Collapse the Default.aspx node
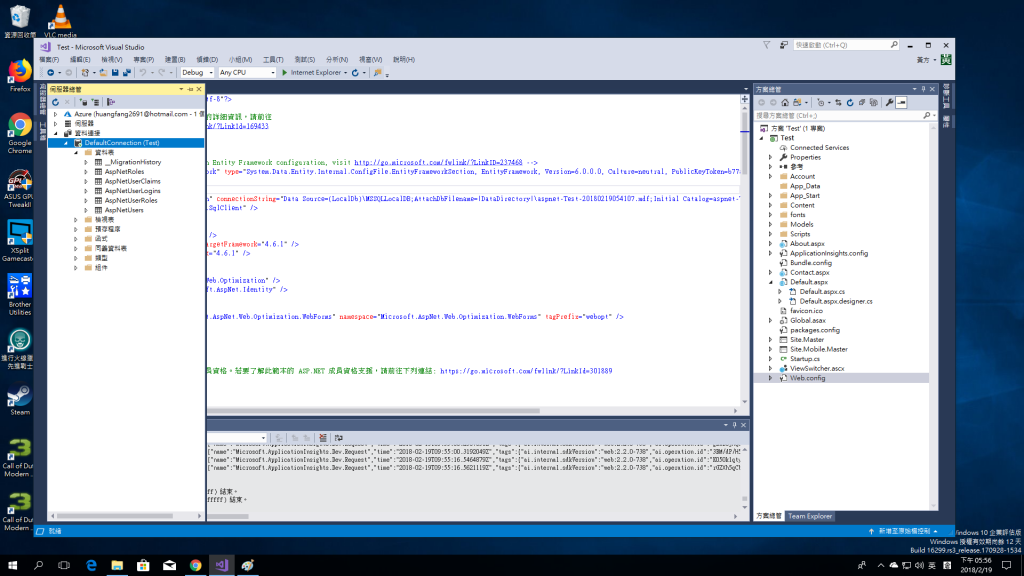1024x576 pixels. [771, 282]
